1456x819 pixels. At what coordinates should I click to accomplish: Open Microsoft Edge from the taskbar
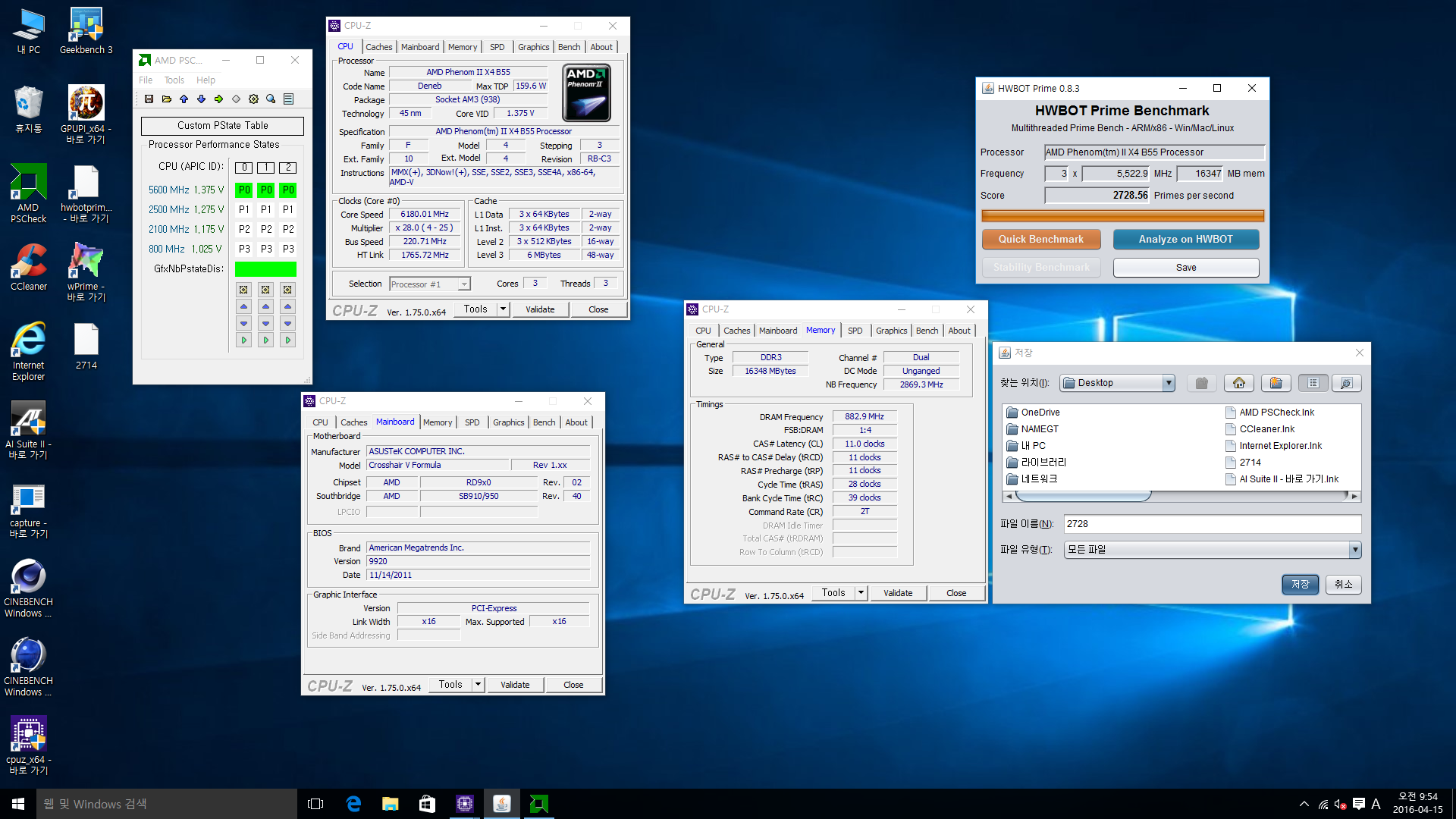pyautogui.click(x=353, y=804)
